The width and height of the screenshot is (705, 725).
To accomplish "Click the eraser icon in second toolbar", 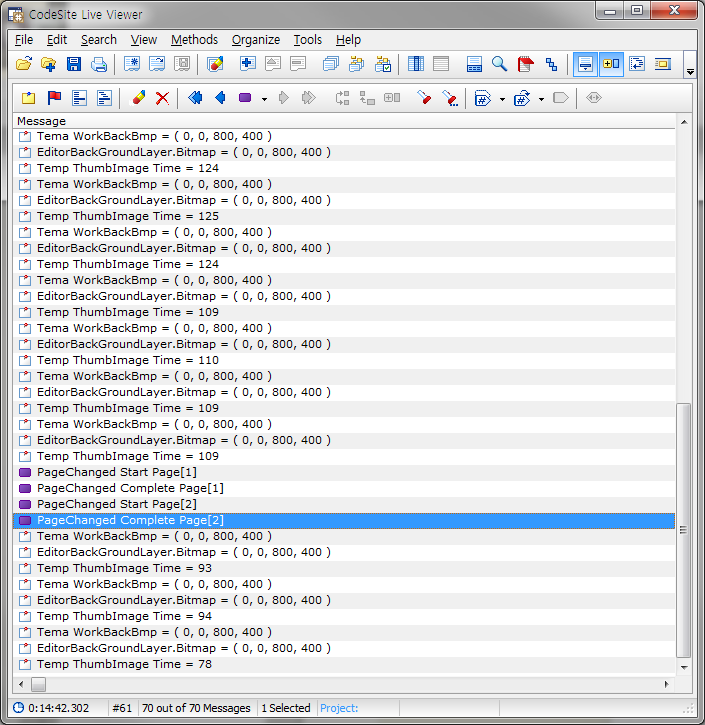I will (x=138, y=98).
